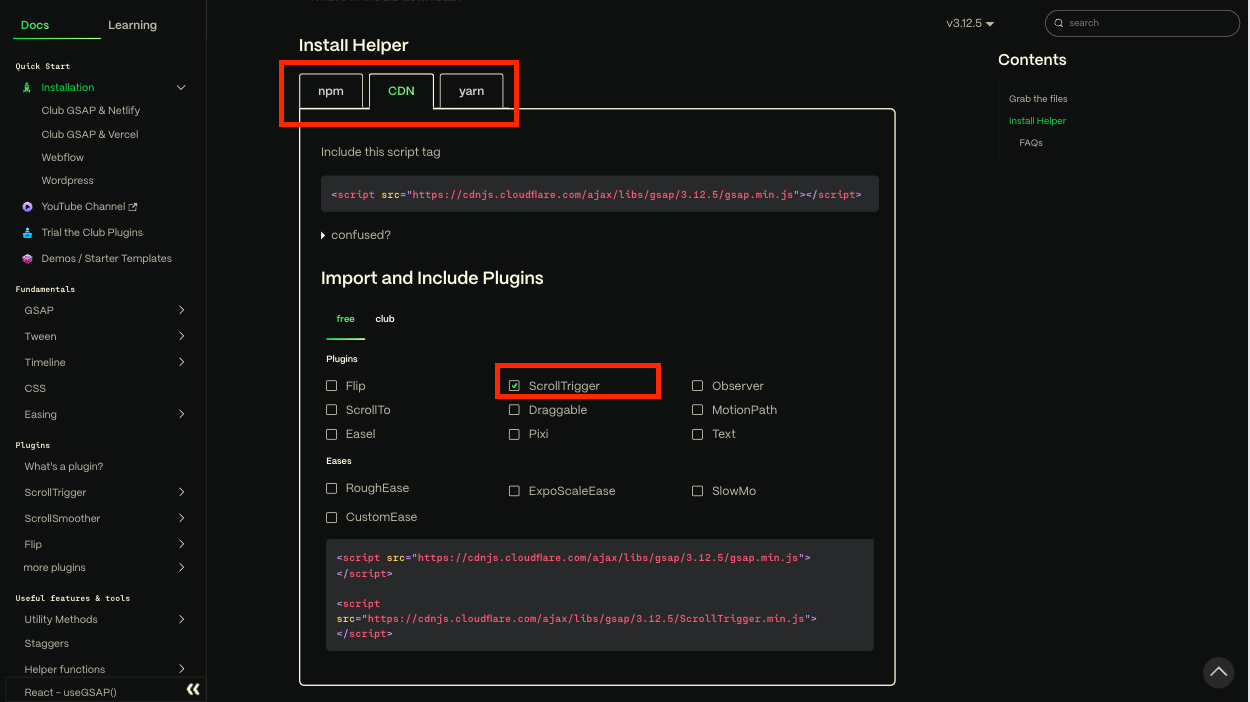Open the Wordpress installation page
The width and height of the screenshot is (1250, 702).
tap(68, 181)
